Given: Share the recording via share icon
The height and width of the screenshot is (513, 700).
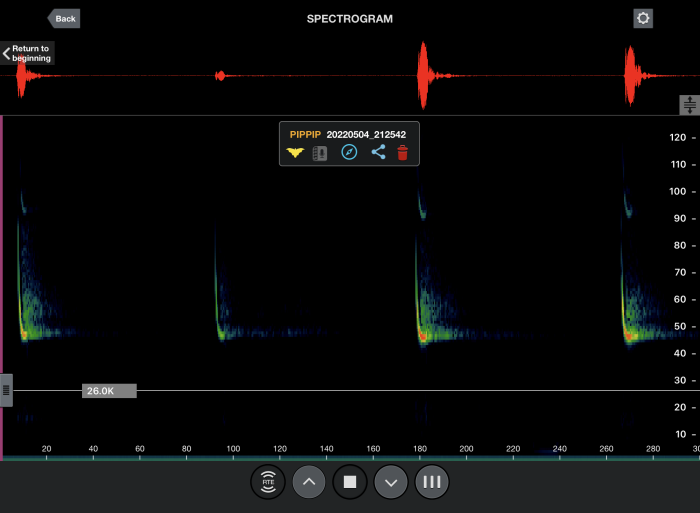Looking at the screenshot, I should (x=378, y=153).
